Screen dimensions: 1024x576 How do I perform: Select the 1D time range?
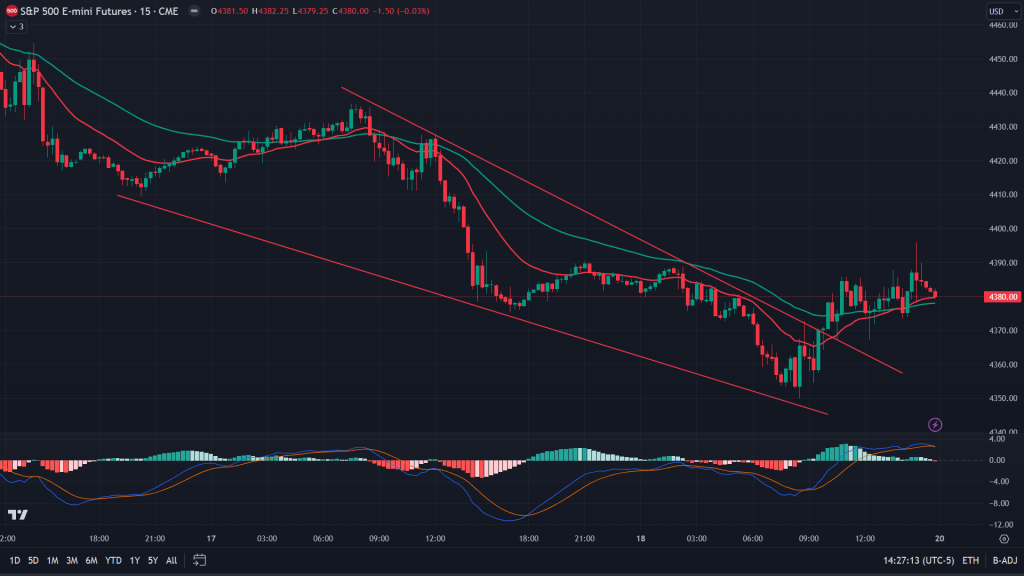tap(14, 560)
